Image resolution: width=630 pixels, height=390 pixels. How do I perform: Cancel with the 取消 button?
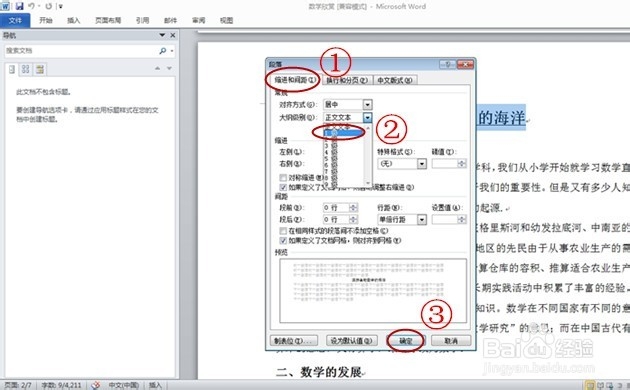pos(451,341)
